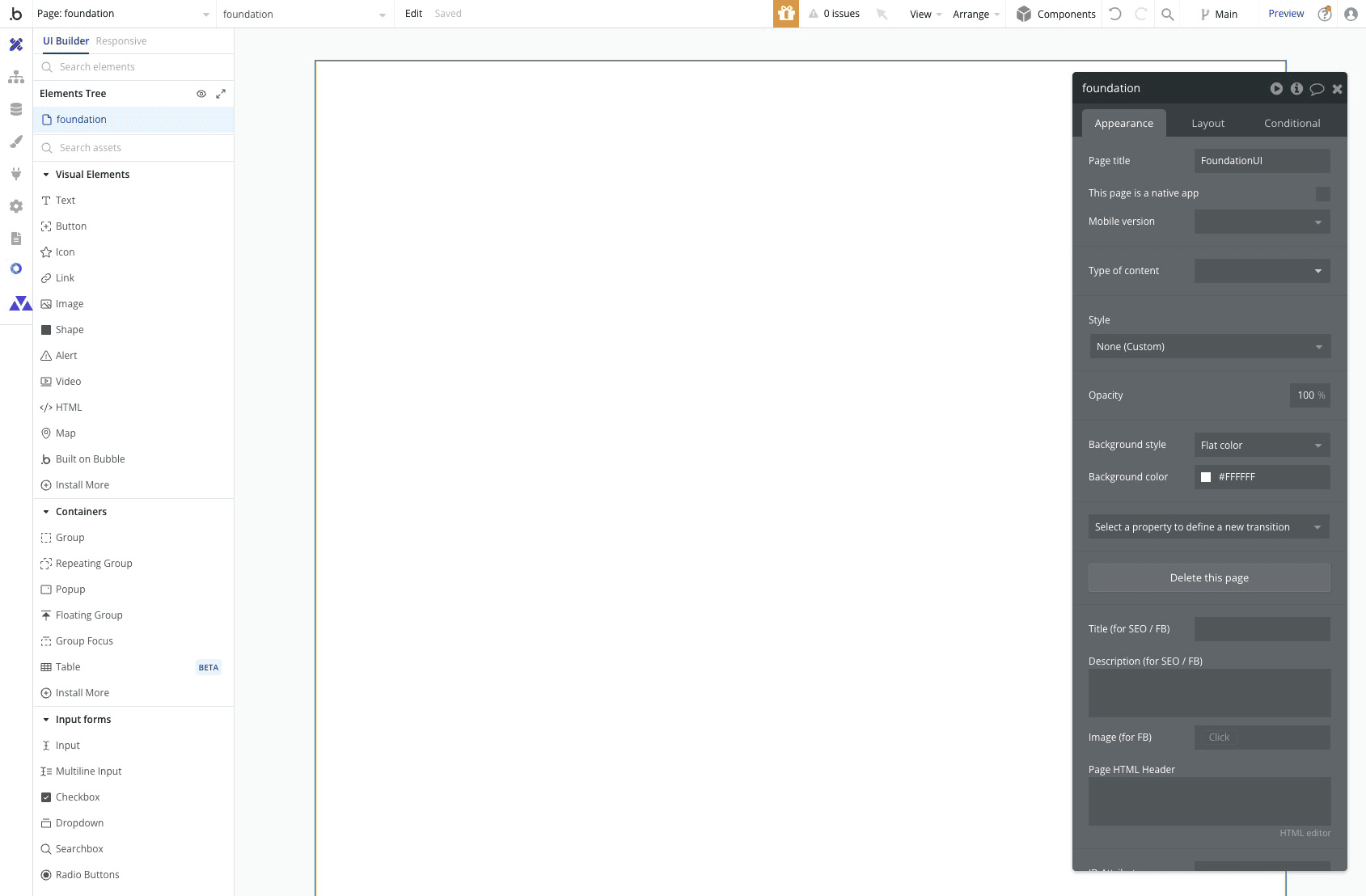Collapse the Visual Elements section
The image size is (1366, 896).
click(46, 174)
